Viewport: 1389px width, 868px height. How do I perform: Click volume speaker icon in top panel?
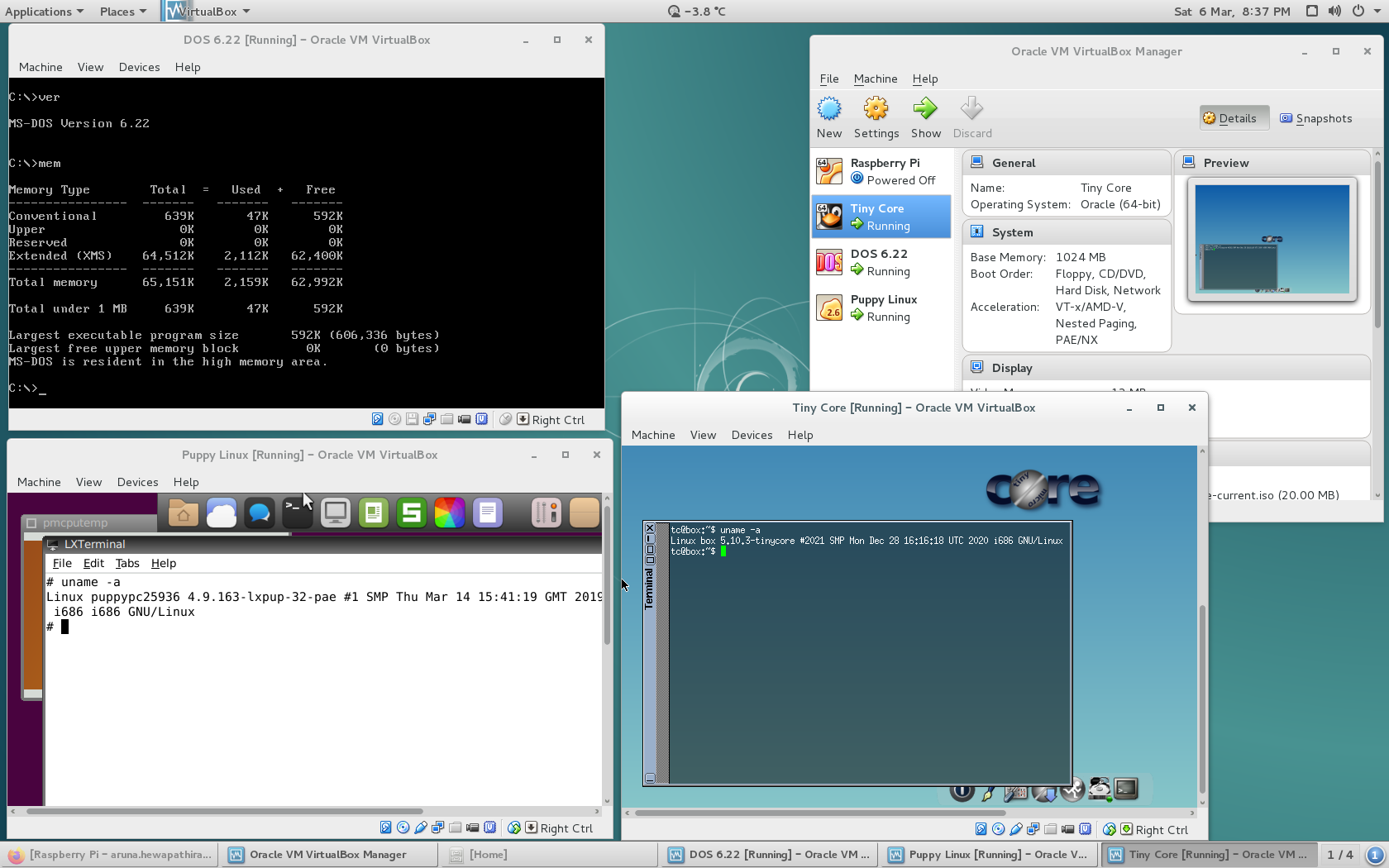pos(1334,12)
